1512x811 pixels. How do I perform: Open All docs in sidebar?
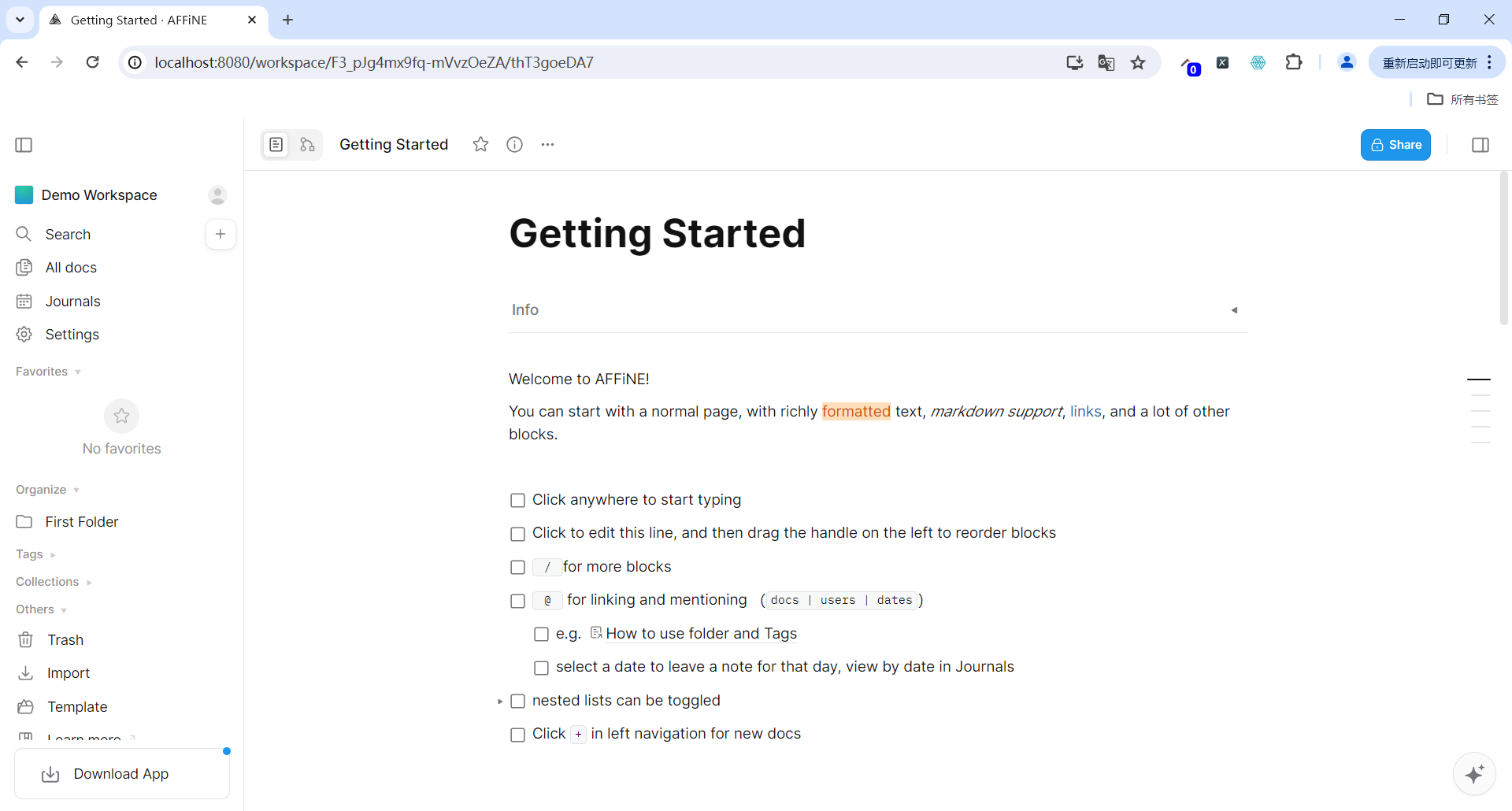click(x=71, y=268)
